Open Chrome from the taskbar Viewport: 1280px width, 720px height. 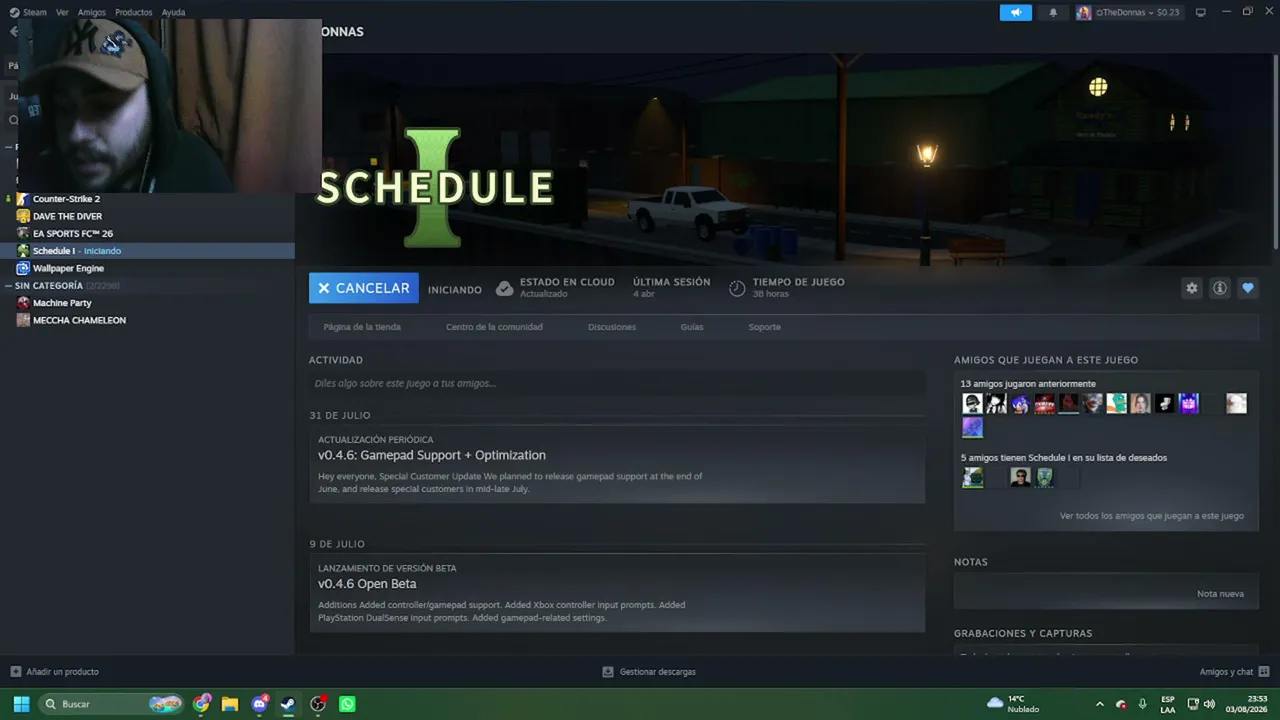[202, 704]
